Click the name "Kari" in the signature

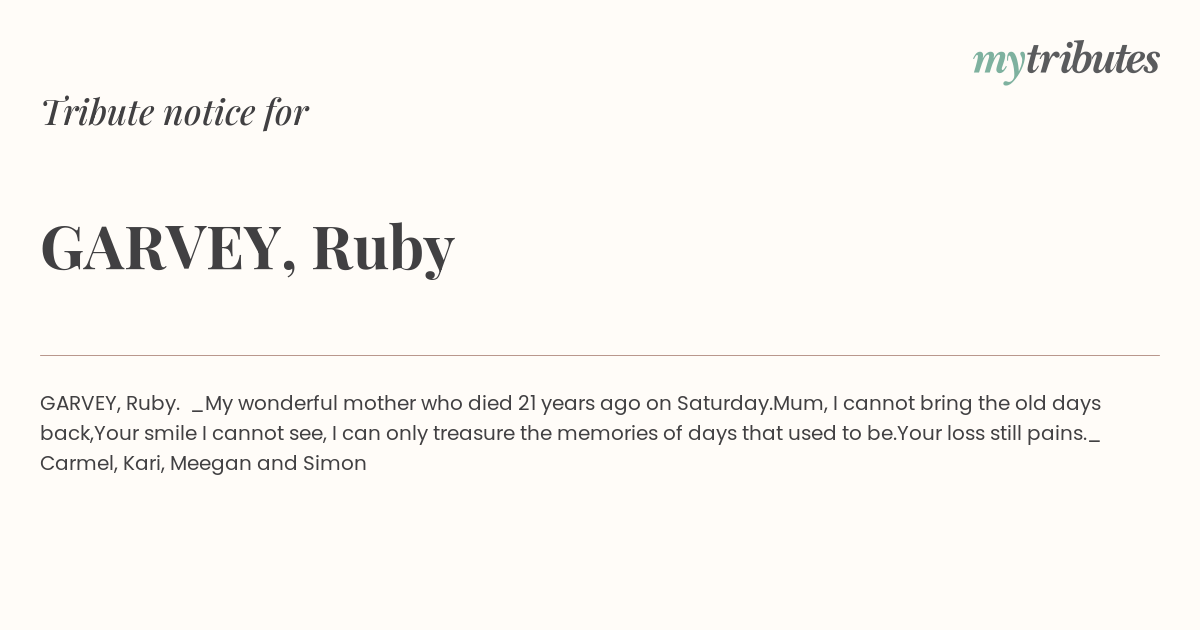[x=141, y=463]
